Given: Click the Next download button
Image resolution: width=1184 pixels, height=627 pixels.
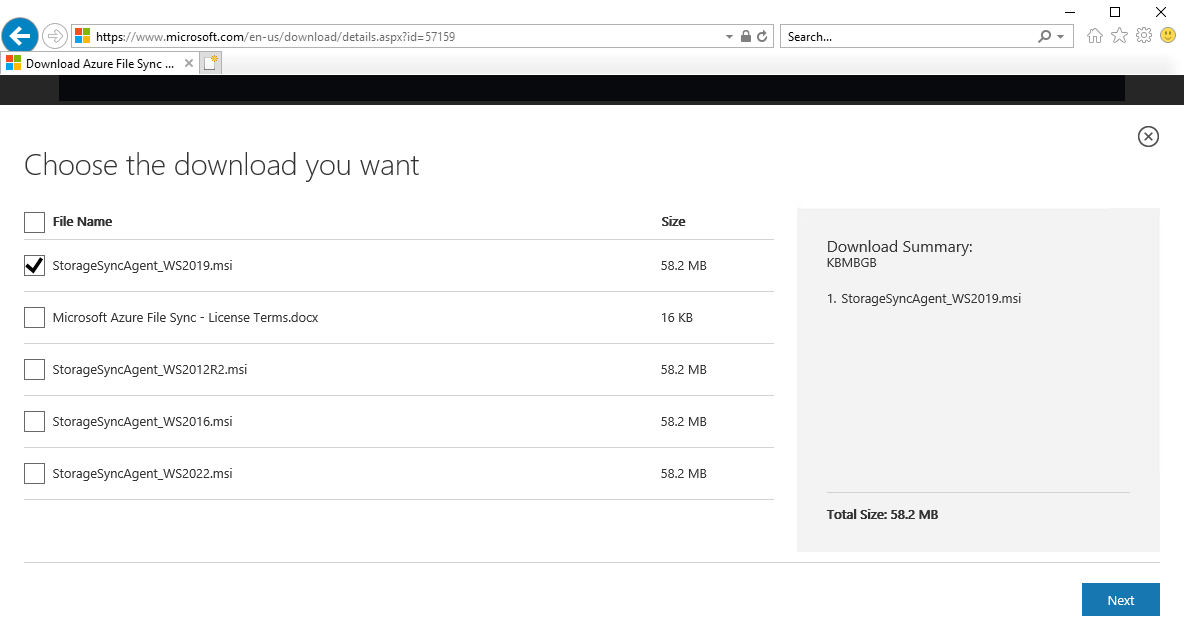Looking at the screenshot, I should [x=1120, y=599].
